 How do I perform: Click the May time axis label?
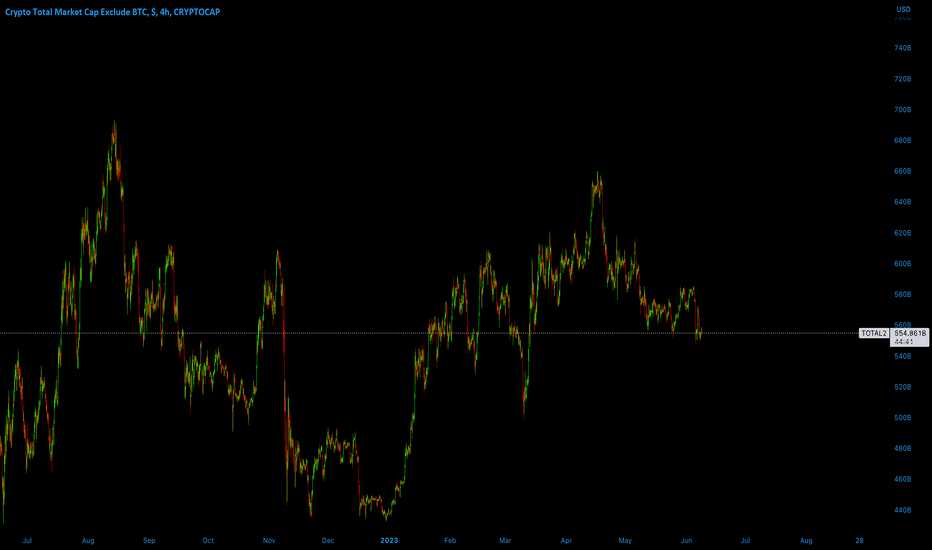click(625, 540)
